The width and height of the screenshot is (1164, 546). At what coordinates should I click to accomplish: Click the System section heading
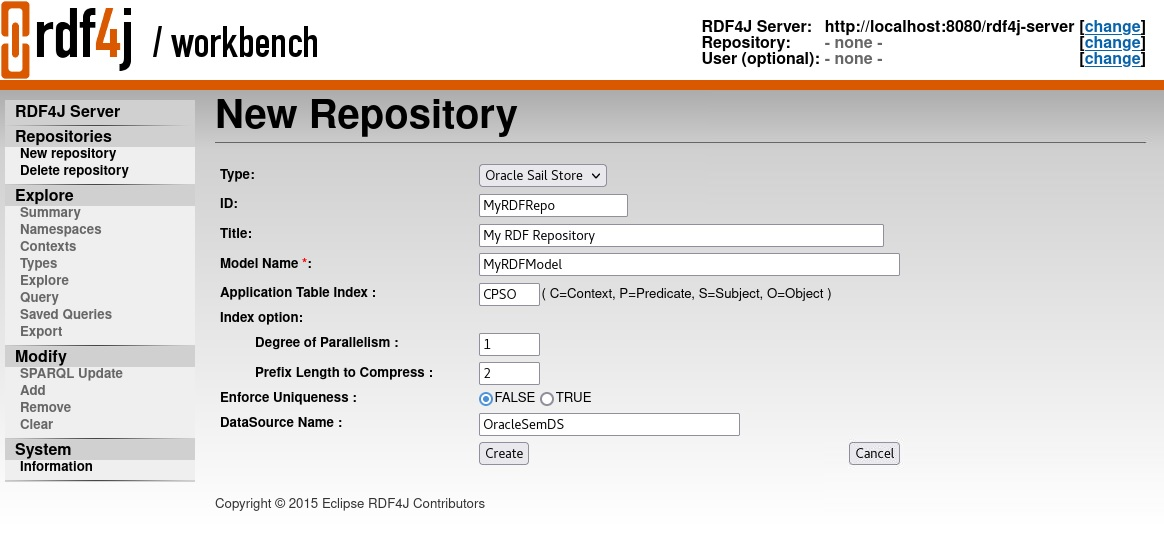click(x=43, y=450)
